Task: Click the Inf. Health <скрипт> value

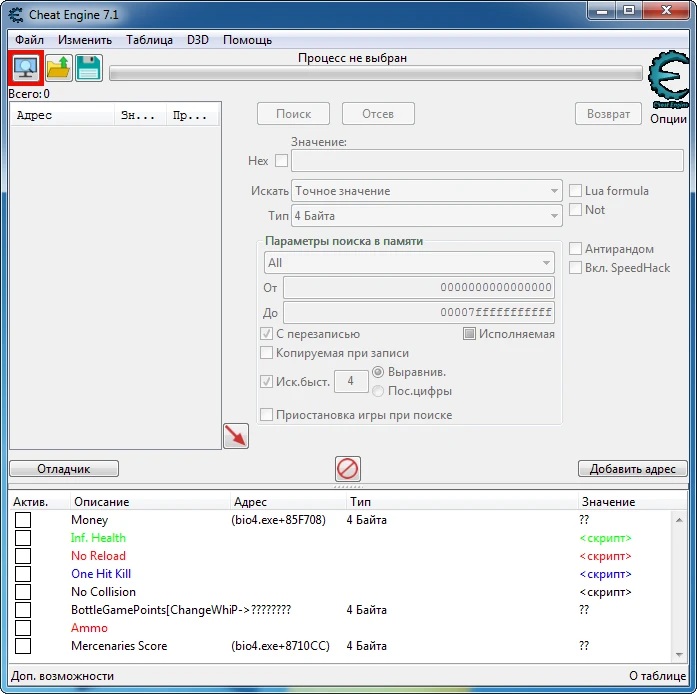Action: 605,538
